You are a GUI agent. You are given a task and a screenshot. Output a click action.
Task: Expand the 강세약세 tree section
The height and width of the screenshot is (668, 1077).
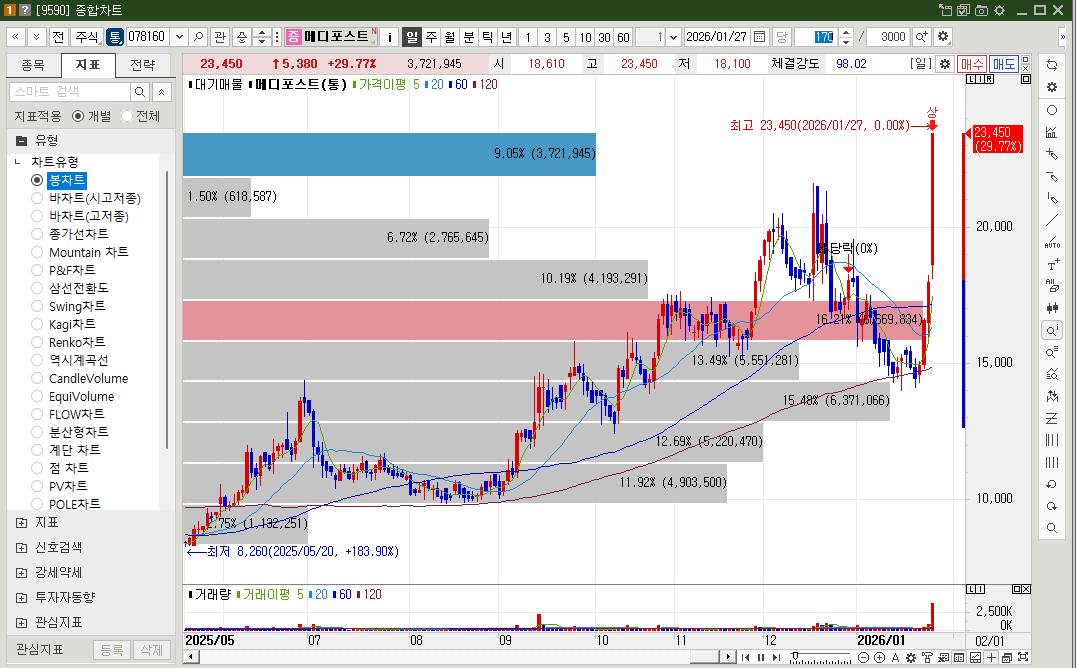tap(21, 572)
